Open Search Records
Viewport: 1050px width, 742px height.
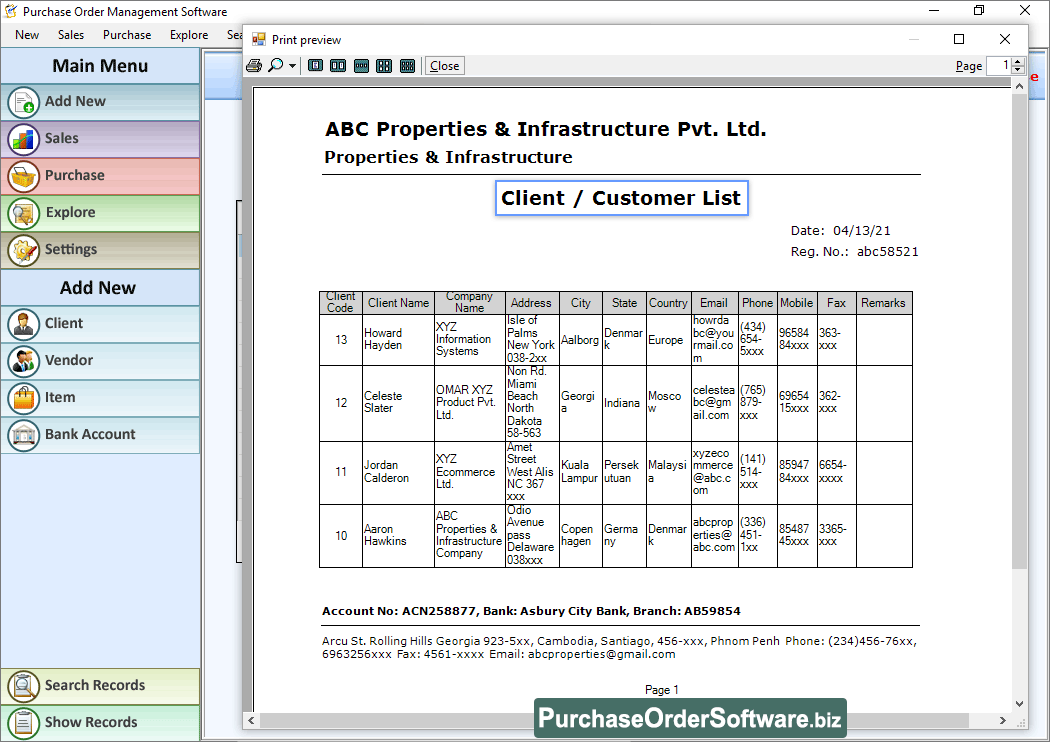pyautogui.click(x=100, y=686)
